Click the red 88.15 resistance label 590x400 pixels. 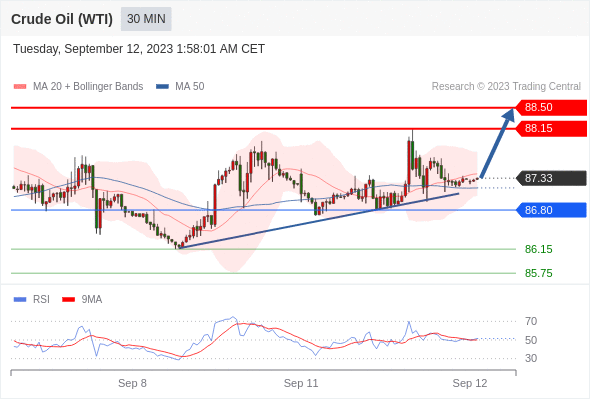tap(551, 128)
